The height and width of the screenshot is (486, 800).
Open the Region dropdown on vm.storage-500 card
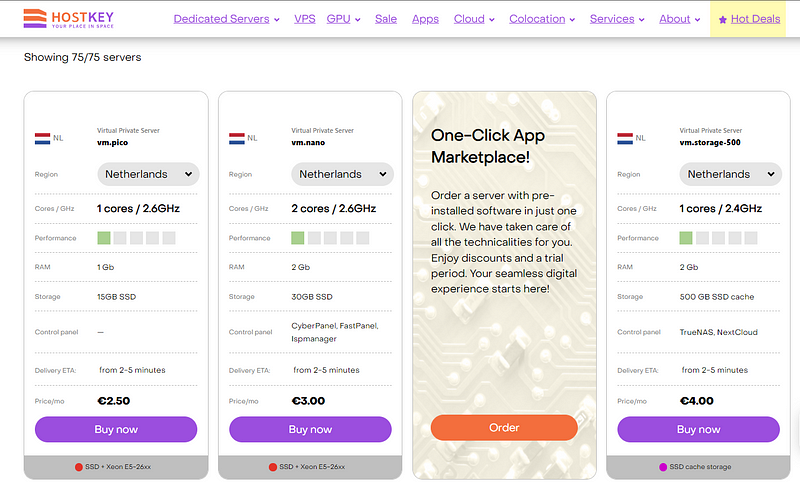click(x=730, y=174)
